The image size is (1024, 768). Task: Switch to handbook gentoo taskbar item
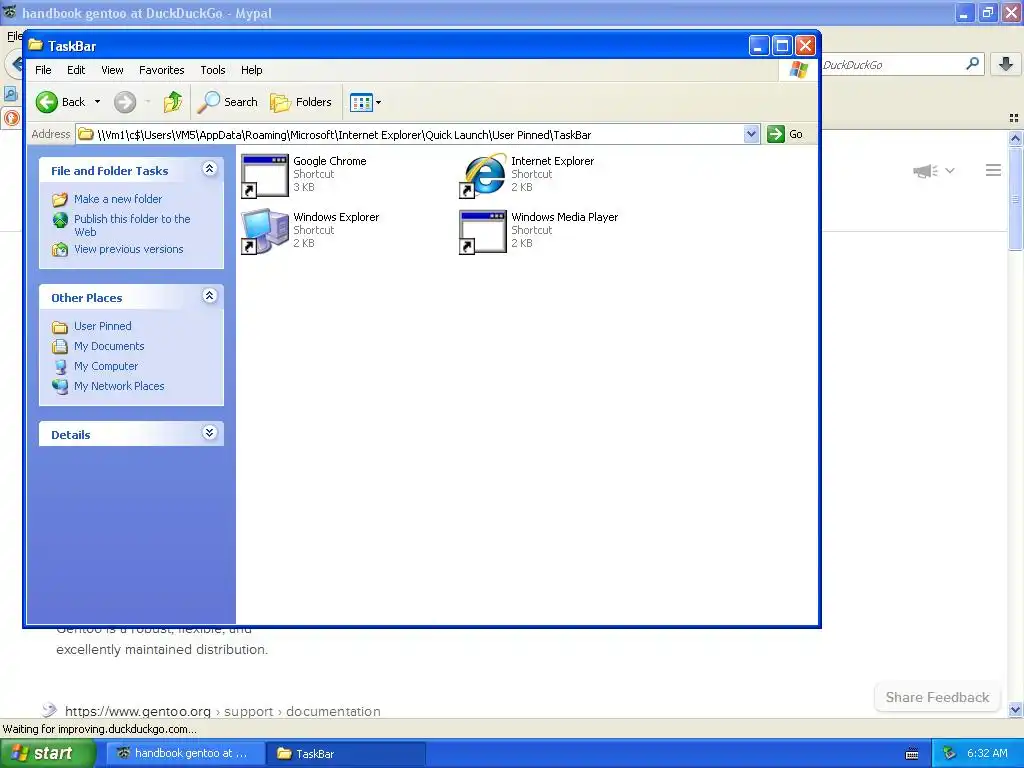pyautogui.click(x=185, y=754)
